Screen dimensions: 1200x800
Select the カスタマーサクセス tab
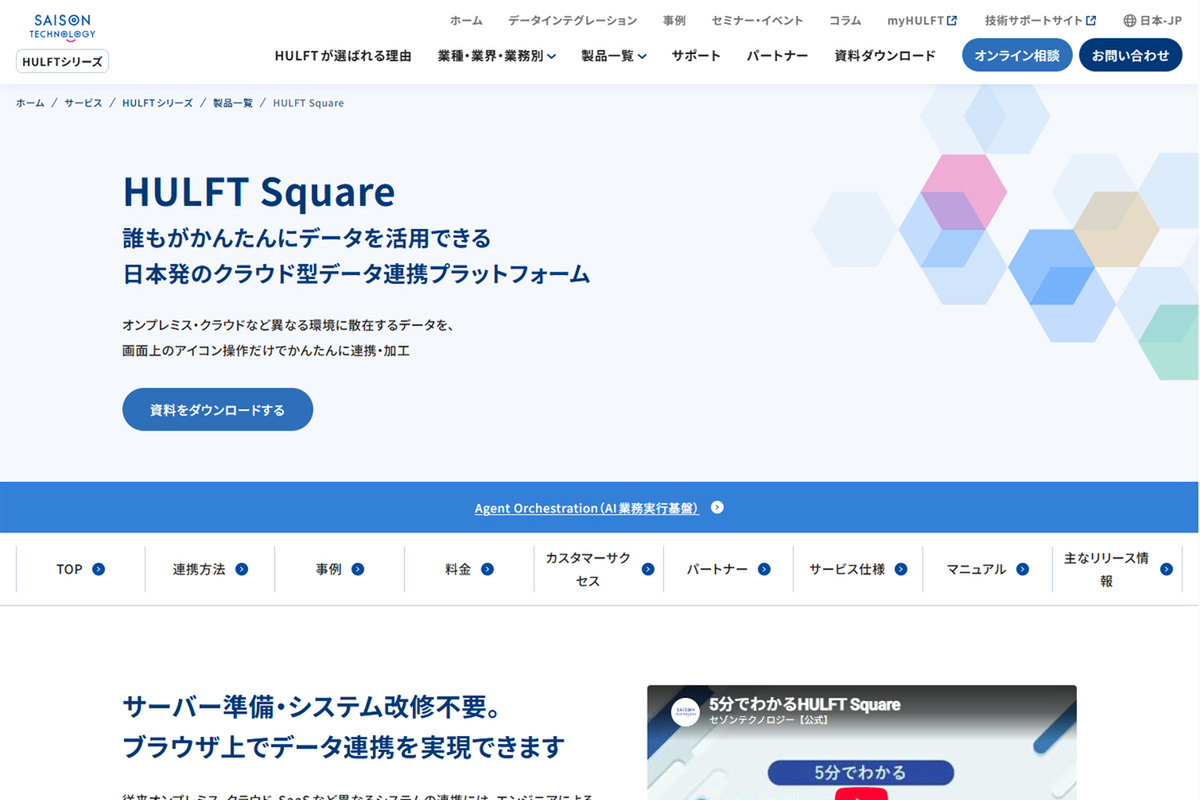click(599, 569)
